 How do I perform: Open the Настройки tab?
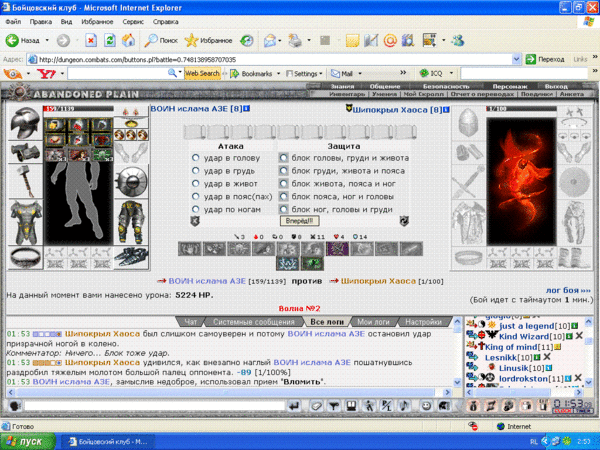pyautogui.click(x=423, y=322)
